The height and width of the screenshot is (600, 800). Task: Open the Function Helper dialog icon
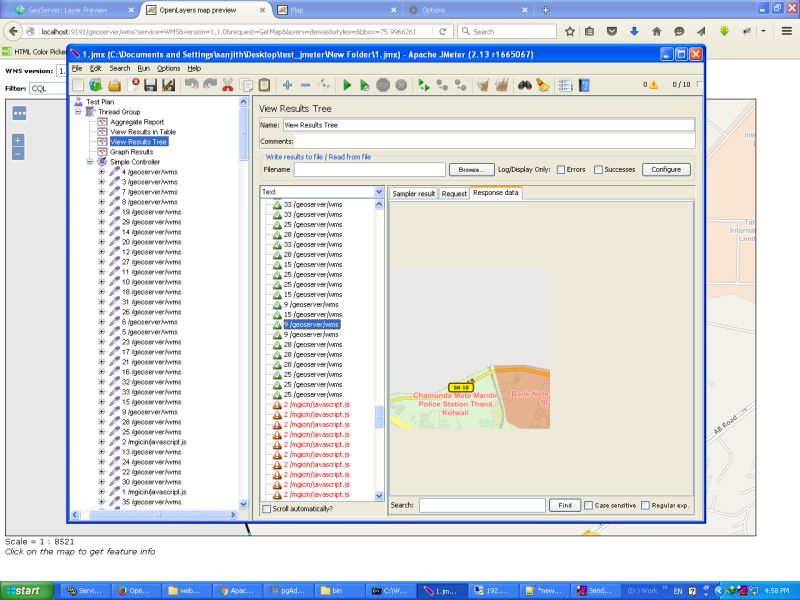pyautogui.click(x=564, y=86)
